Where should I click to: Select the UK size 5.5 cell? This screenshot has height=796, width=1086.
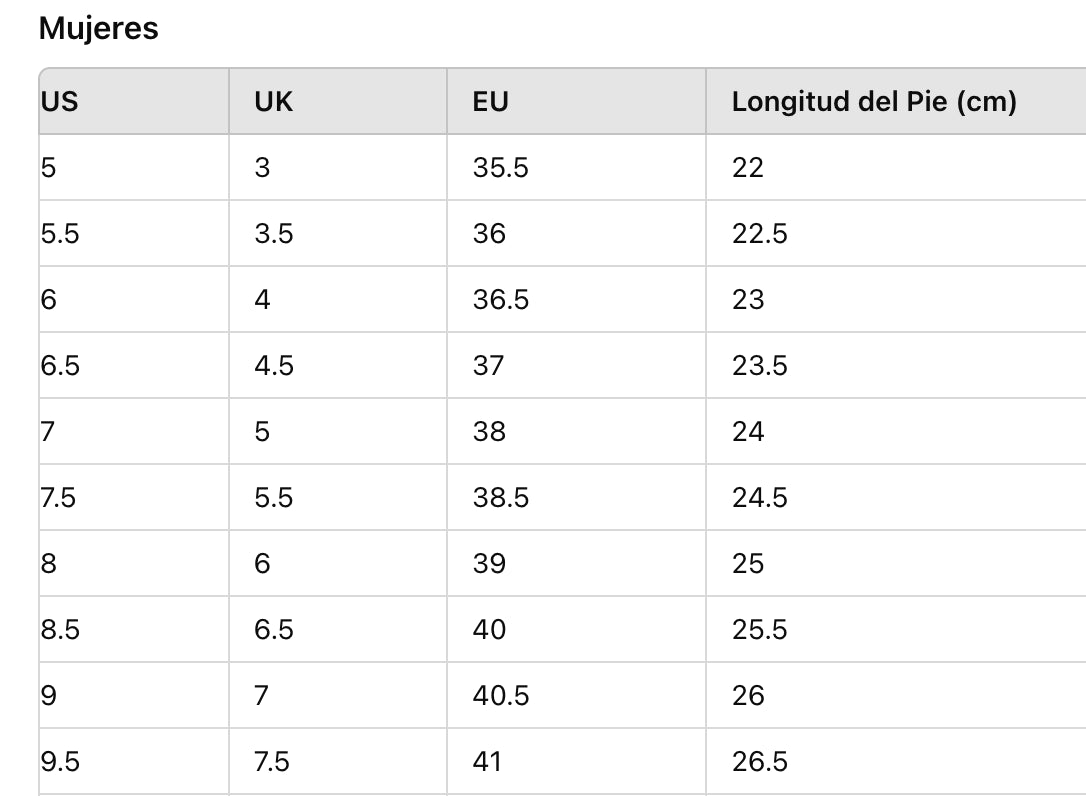(x=274, y=497)
